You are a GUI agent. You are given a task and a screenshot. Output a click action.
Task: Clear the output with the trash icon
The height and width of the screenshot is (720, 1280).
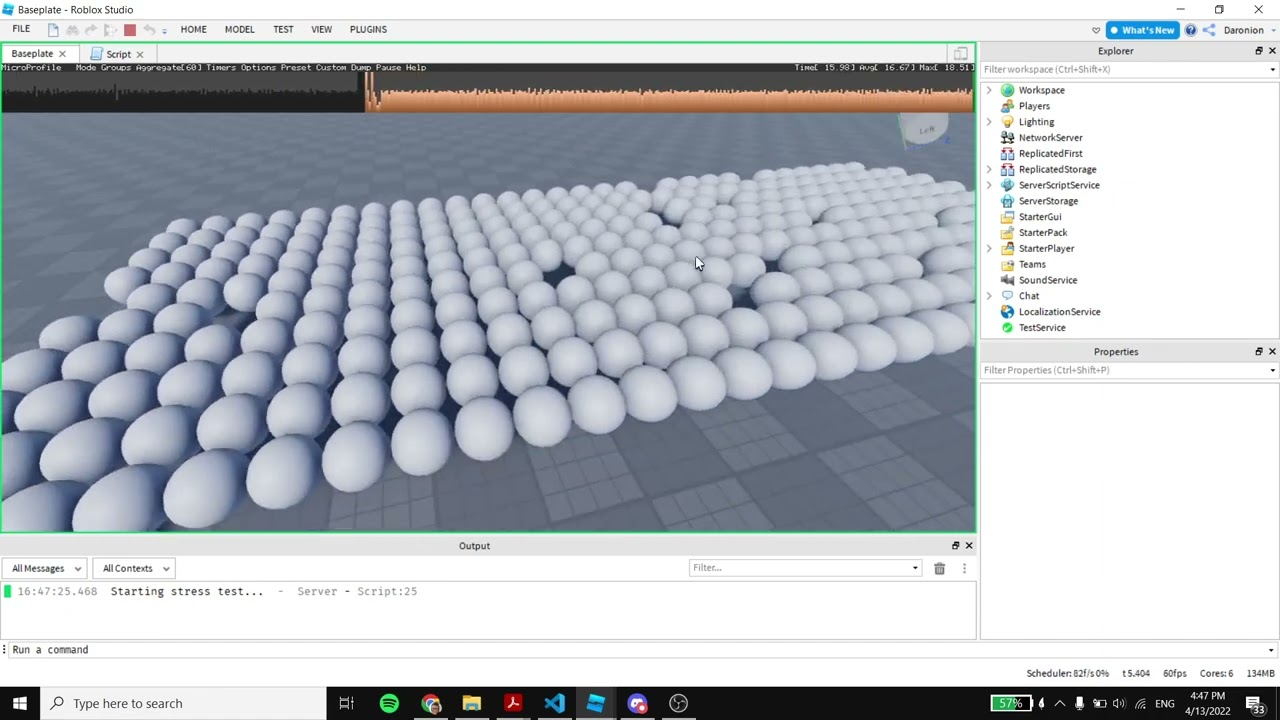coord(939,568)
